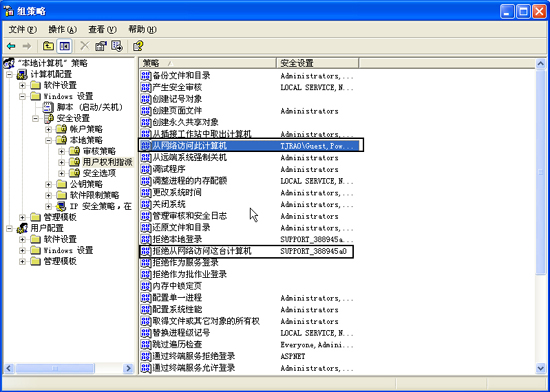
Task: Click the Help toolbar icon
Action: tap(138, 46)
